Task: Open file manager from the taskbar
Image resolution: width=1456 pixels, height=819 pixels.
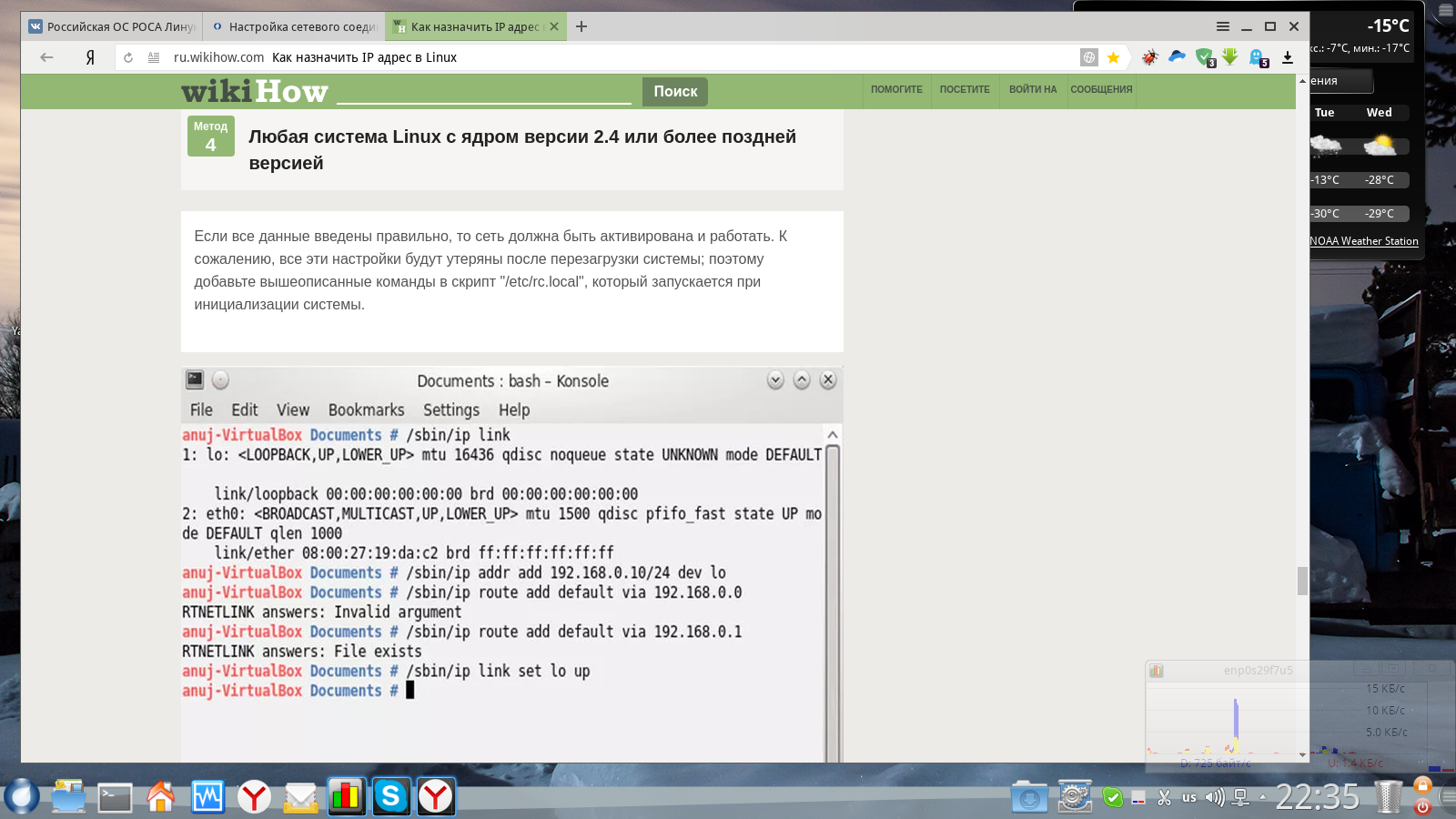Action: (x=68, y=797)
